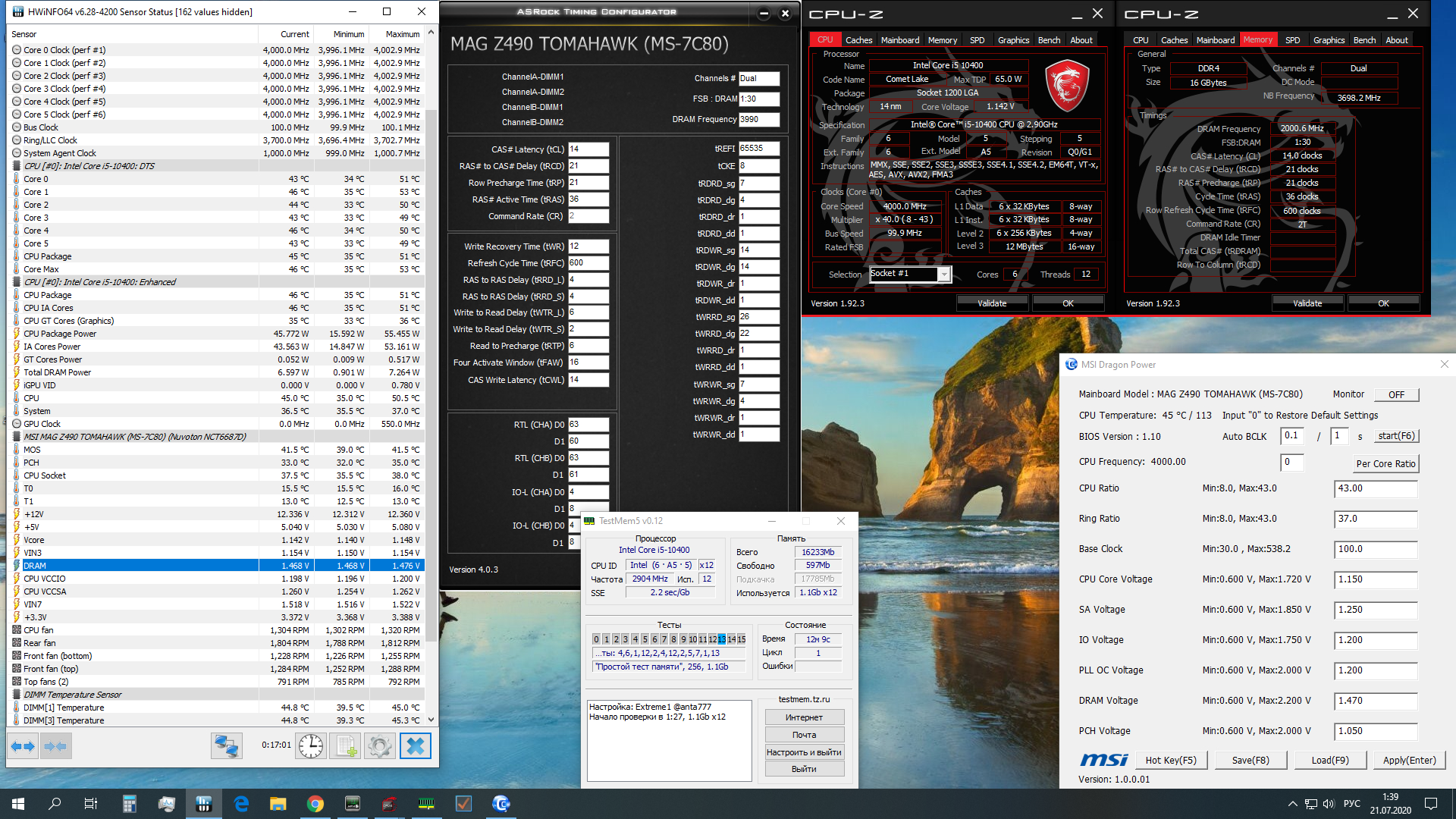Click the HWiNFO expand columns arrows icon
The height and width of the screenshot is (819, 1456).
click(23, 746)
